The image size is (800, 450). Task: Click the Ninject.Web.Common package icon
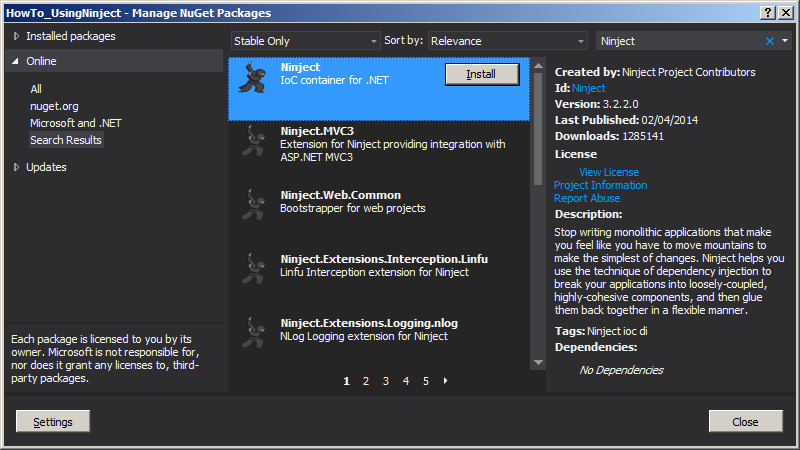(250, 204)
